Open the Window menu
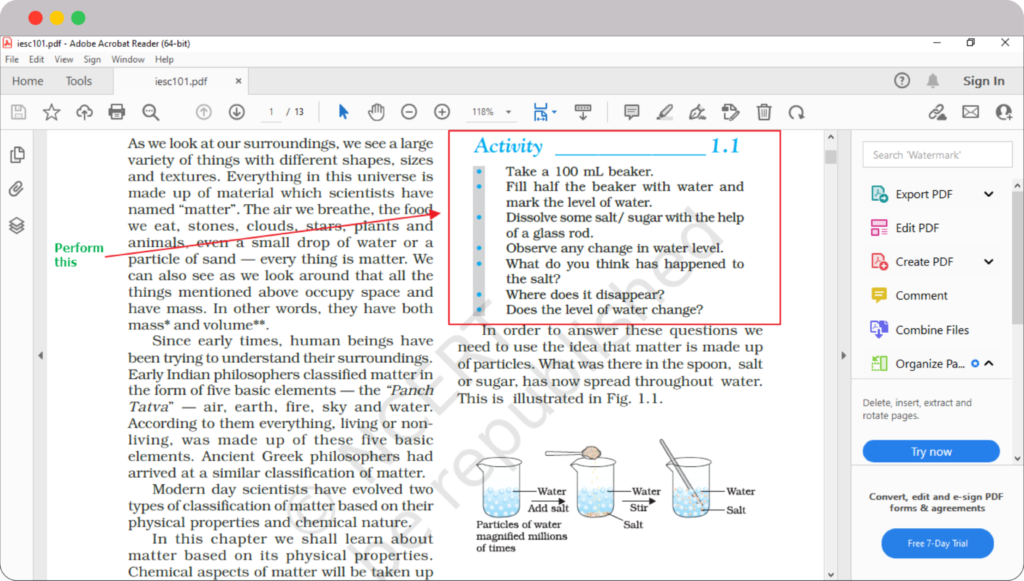1024x581 pixels. [x=128, y=60]
